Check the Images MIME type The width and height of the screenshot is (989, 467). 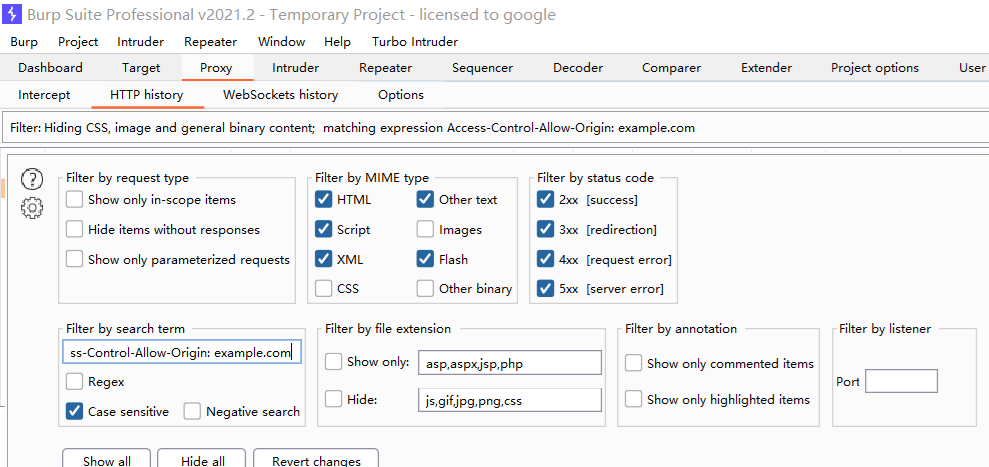tap(425, 229)
